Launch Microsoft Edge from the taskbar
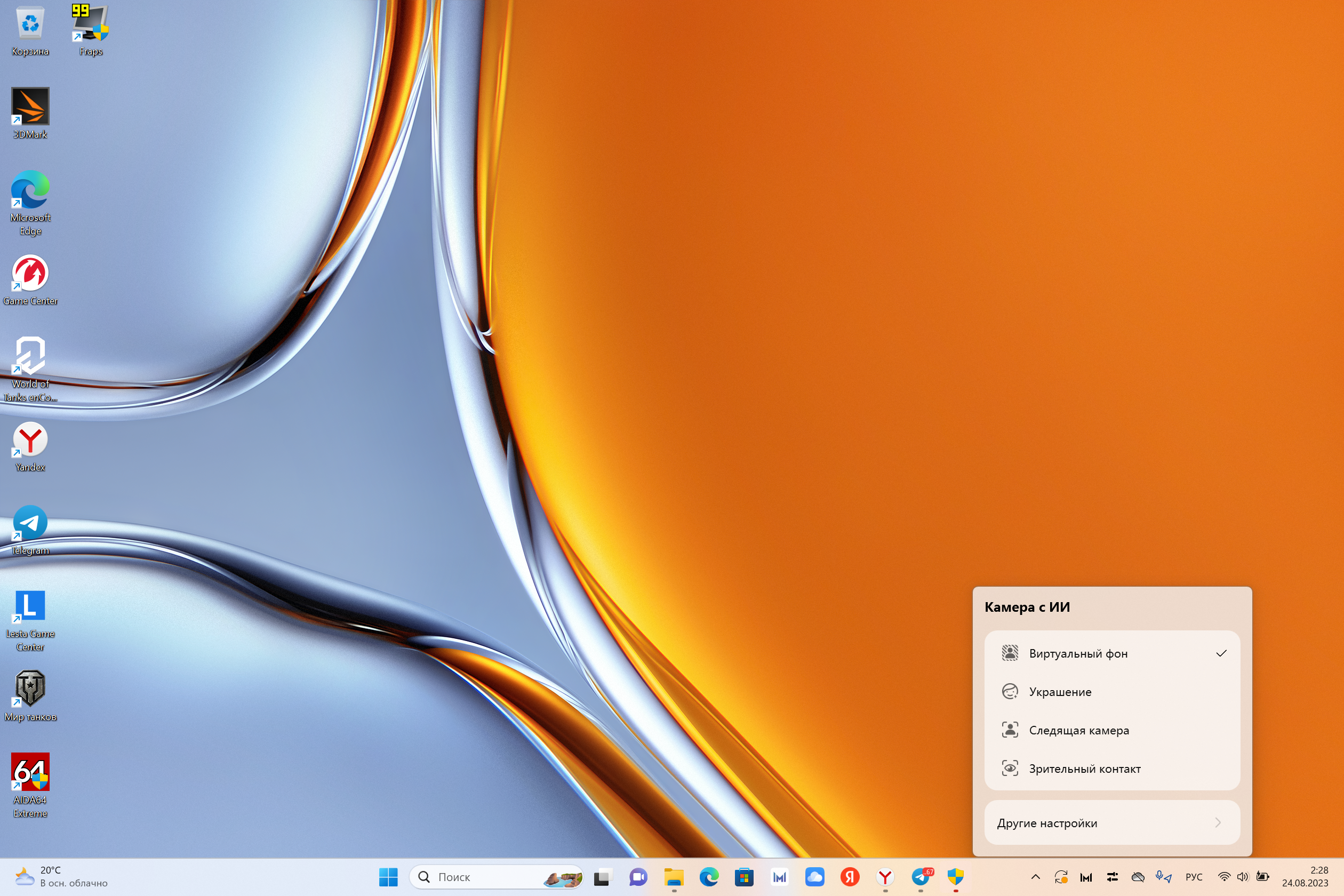1344x896 pixels. (x=709, y=877)
